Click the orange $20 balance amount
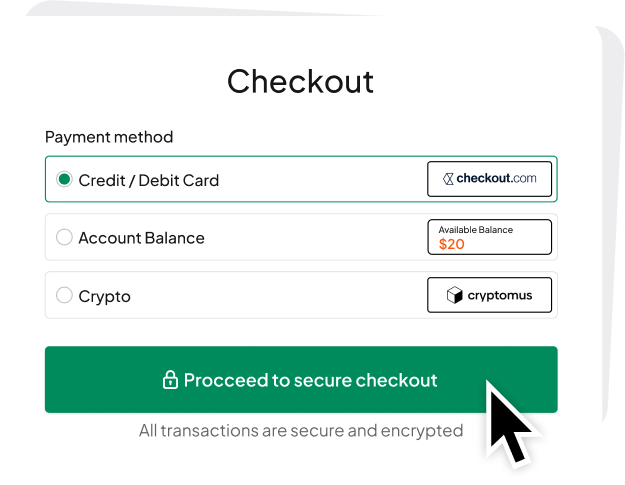This screenshot has width=625, height=485. pyautogui.click(x=451, y=244)
